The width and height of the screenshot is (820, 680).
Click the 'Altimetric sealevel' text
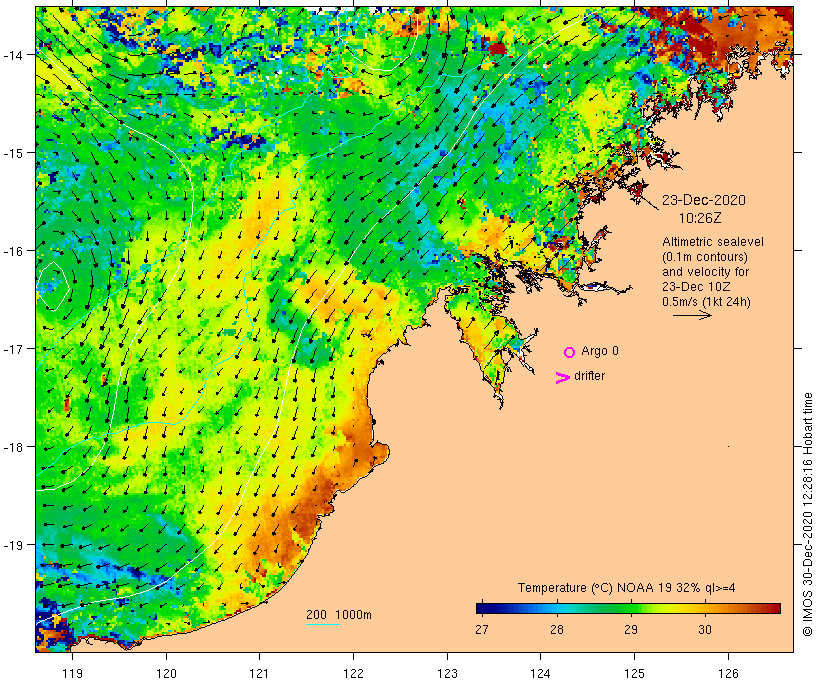(713, 242)
